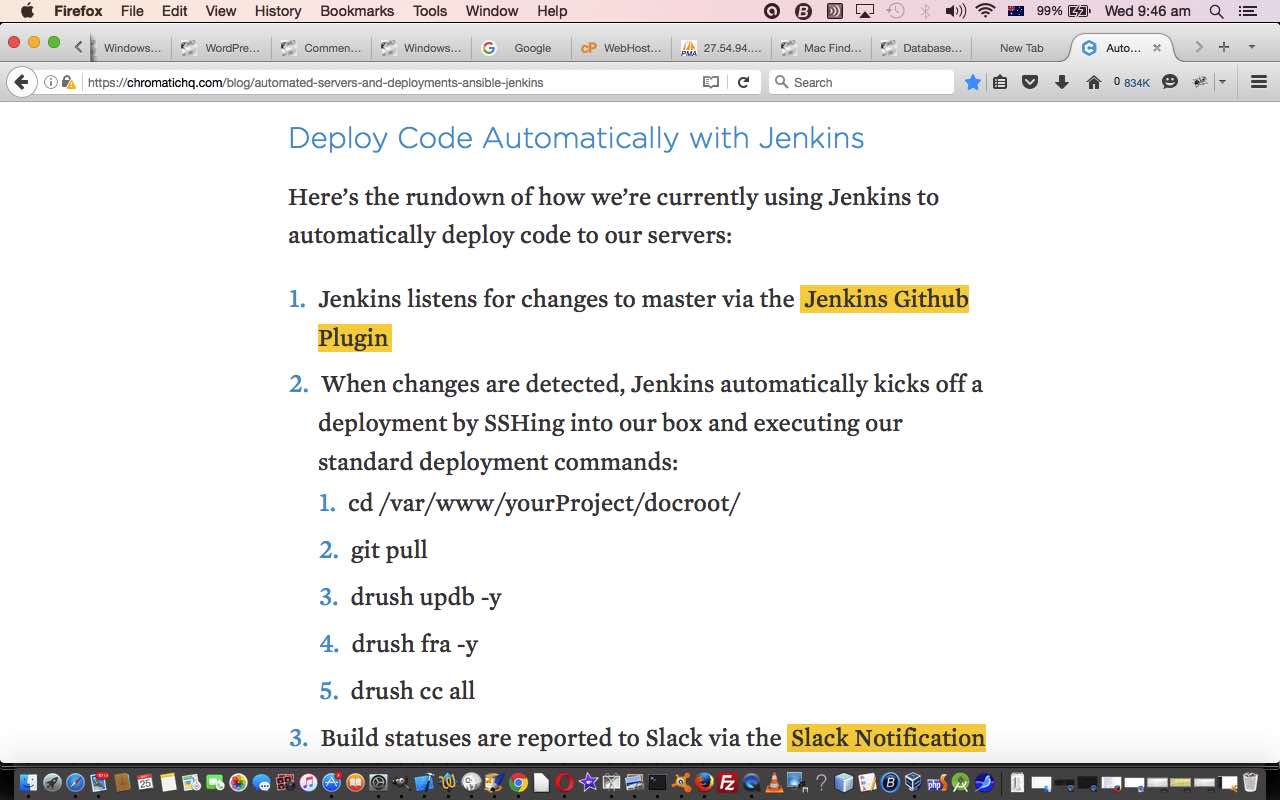This screenshot has width=1280, height=800.
Task: Open Notification Center icon
Action: point(1246,11)
